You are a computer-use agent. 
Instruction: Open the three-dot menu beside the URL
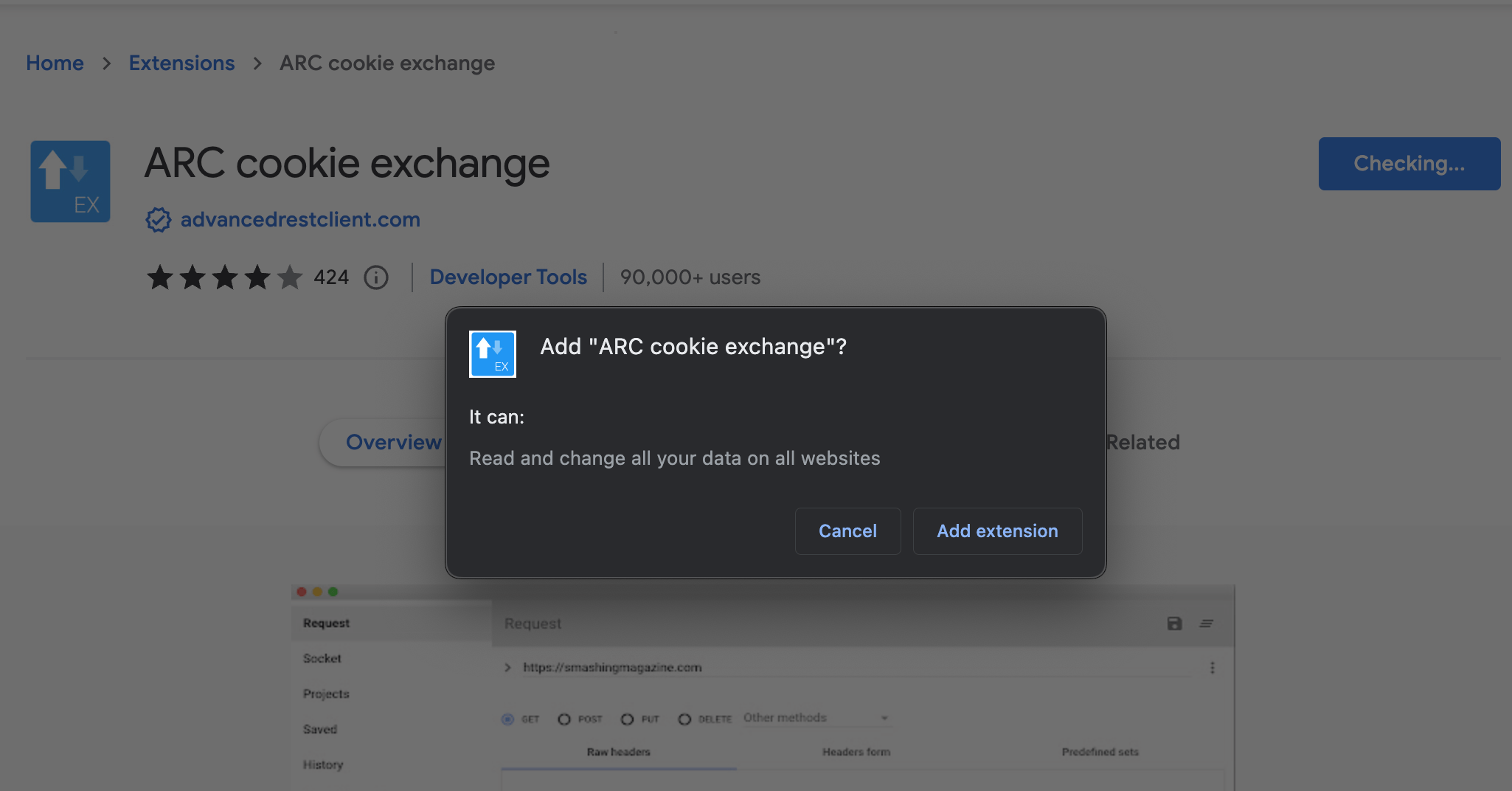click(1212, 667)
